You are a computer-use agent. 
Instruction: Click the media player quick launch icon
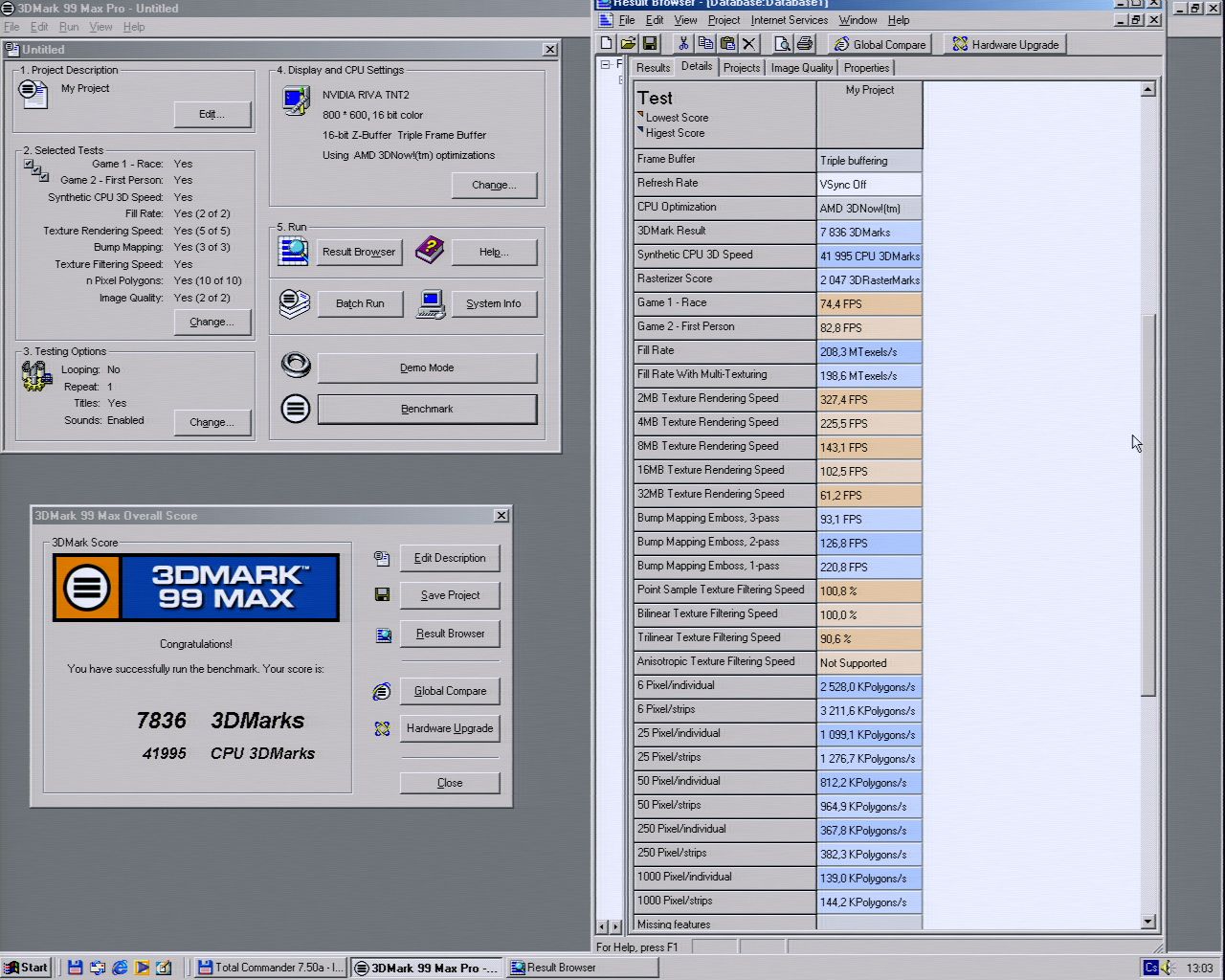142,968
